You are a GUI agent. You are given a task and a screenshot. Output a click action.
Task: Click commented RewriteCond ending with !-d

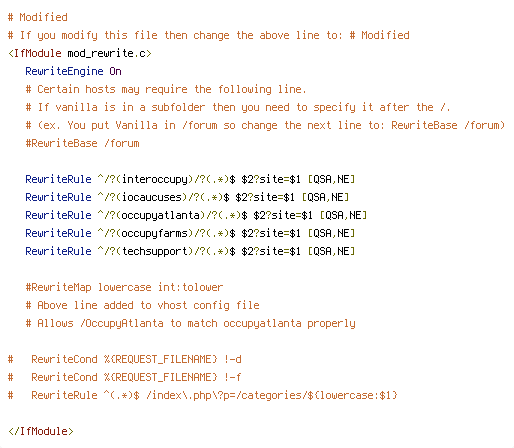coord(125,359)
